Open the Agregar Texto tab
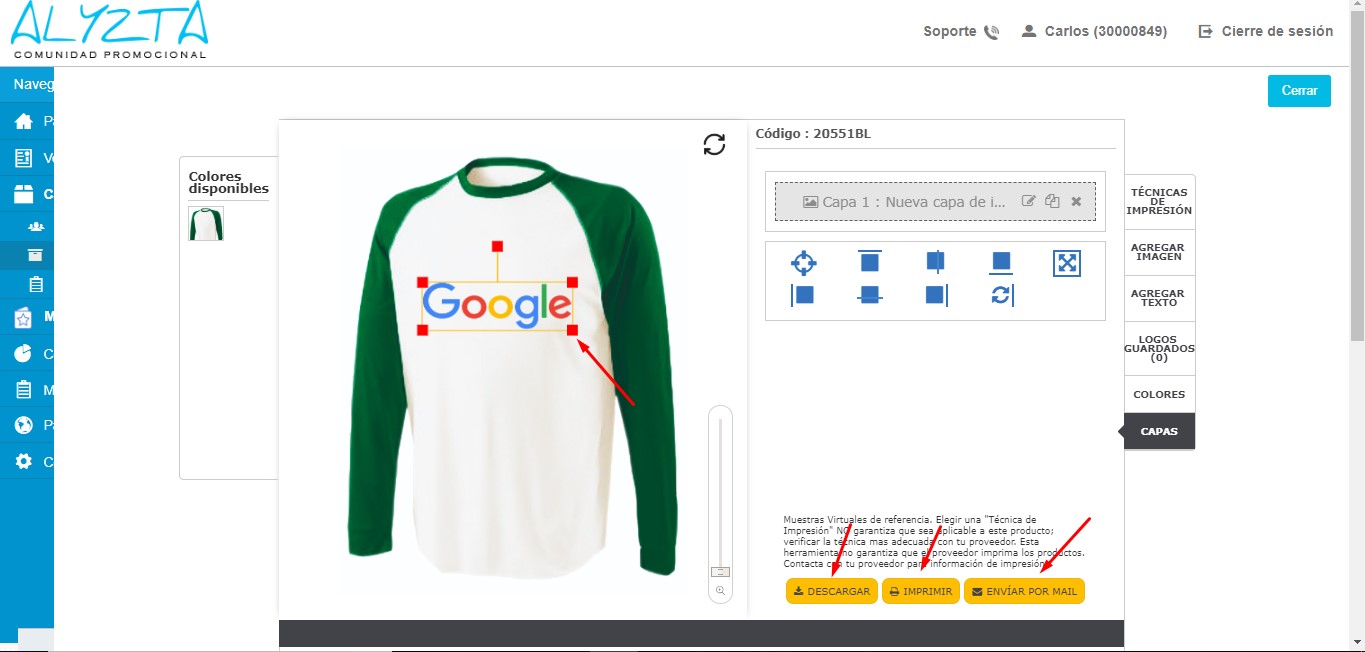Viewport: 1365px width, 652px height. point(1159,298)
